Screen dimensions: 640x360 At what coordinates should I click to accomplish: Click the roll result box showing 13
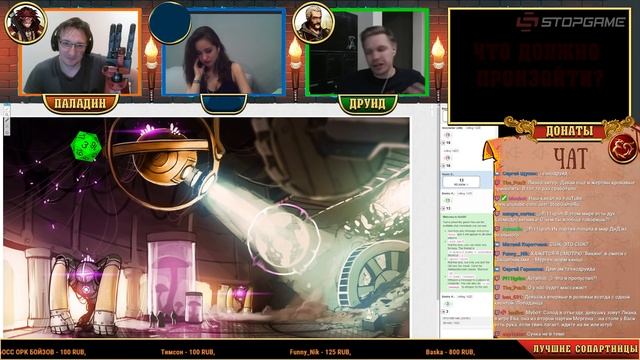pos(461,181)
